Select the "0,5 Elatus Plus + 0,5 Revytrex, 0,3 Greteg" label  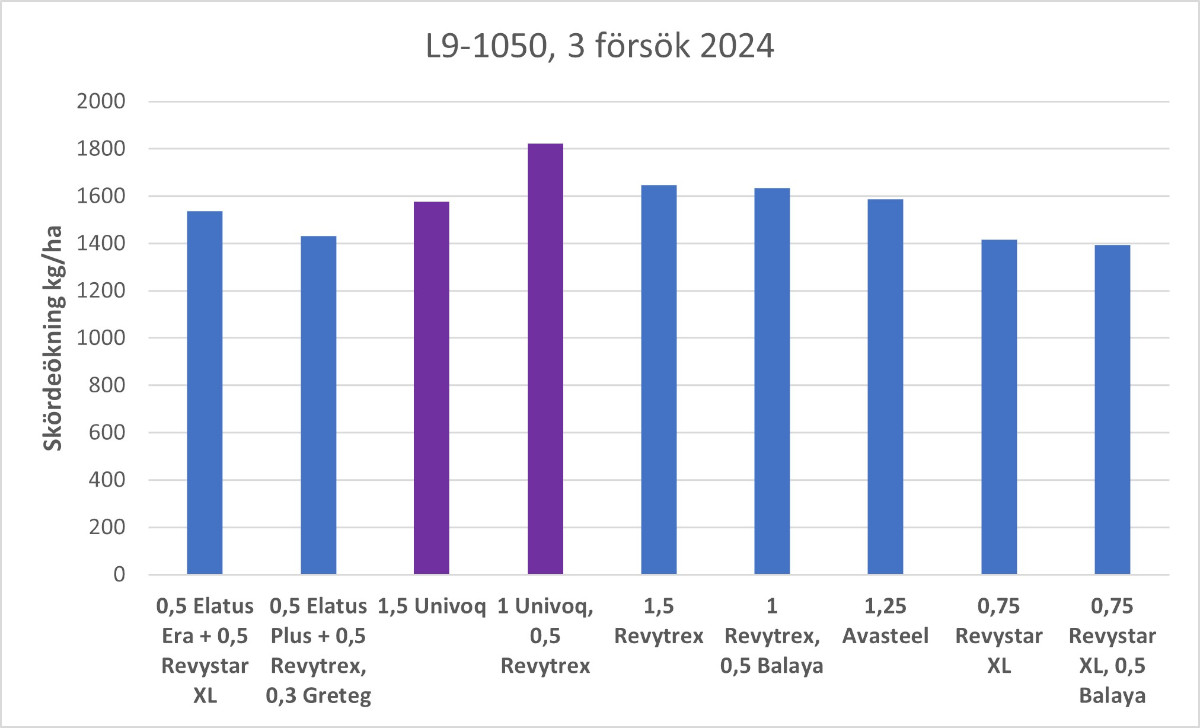coord(318,650)
